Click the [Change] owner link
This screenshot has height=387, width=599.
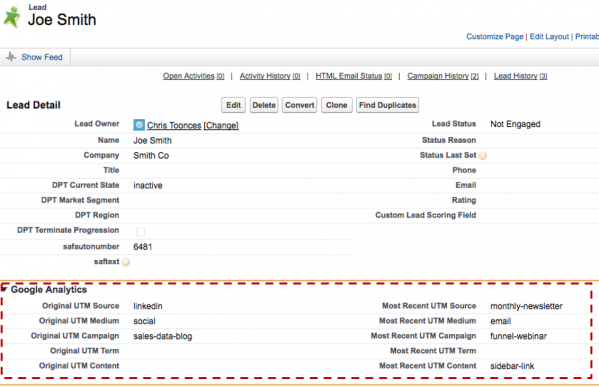click(221, 125)
